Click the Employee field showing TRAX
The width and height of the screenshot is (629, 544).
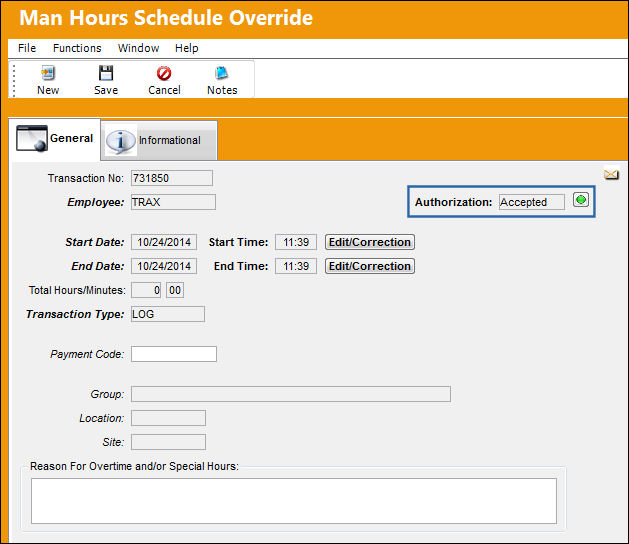(x=173, y=202)
